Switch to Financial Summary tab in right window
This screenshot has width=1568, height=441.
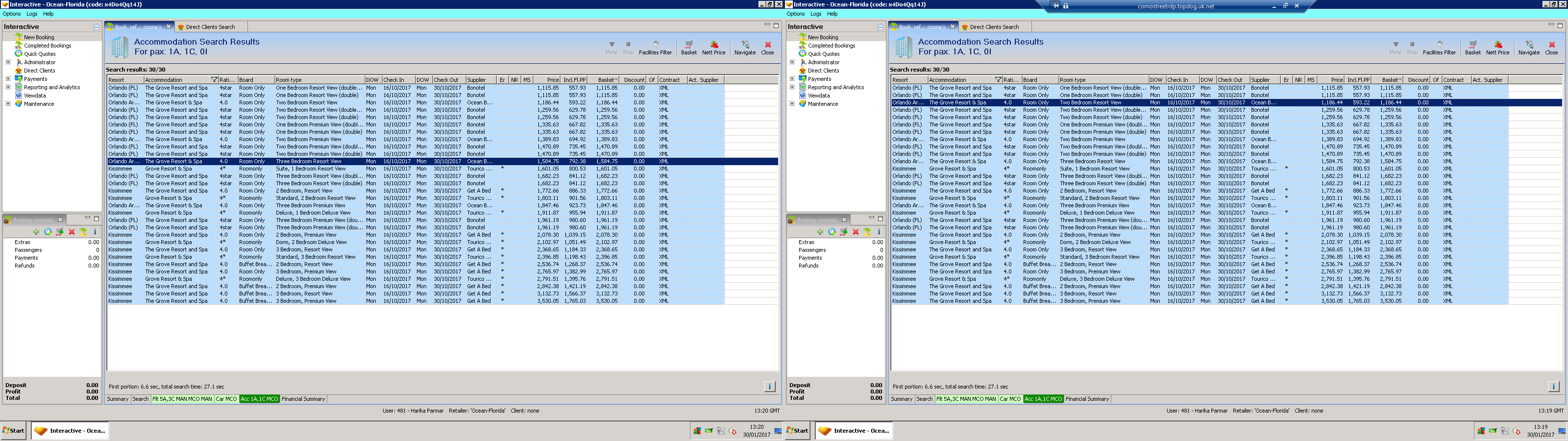coord(1086,399)
